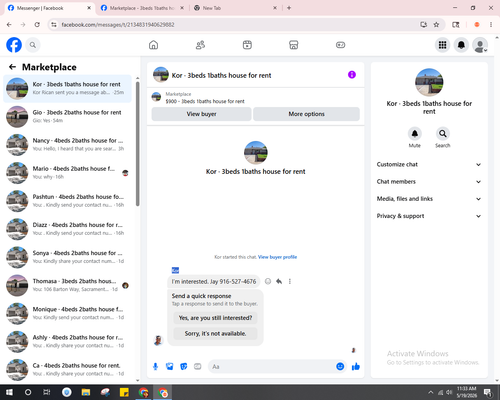Click the back arrow next to Marketplace
The height and width of the screenshot is (400, 500).
click(x=12, y=67)
